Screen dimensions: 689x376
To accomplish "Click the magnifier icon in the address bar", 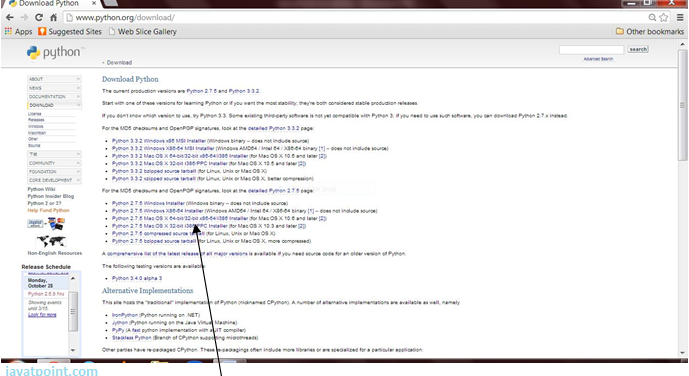I will tap(653, 18).
